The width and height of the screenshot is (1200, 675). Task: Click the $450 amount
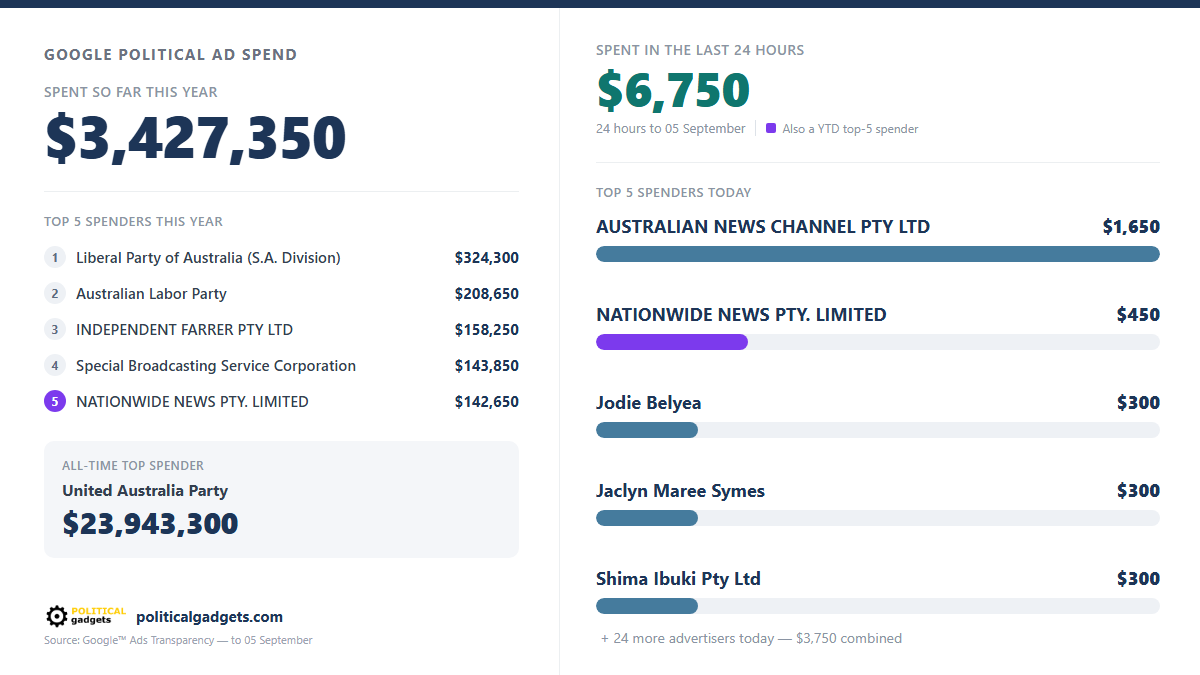point(1138,315)
